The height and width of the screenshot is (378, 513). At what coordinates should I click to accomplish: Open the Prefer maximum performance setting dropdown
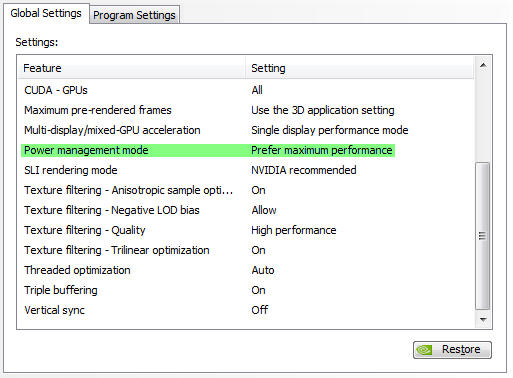322,150
